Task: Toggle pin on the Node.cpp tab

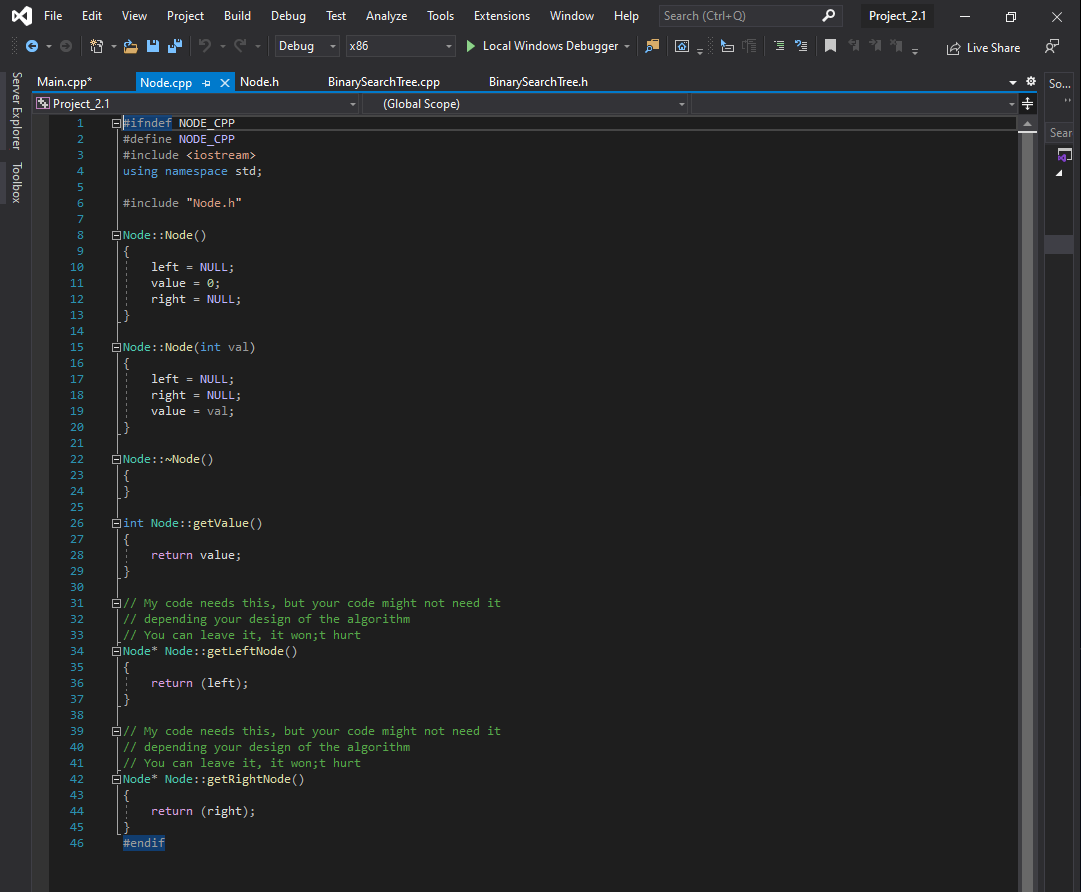Action: [206, 83]
